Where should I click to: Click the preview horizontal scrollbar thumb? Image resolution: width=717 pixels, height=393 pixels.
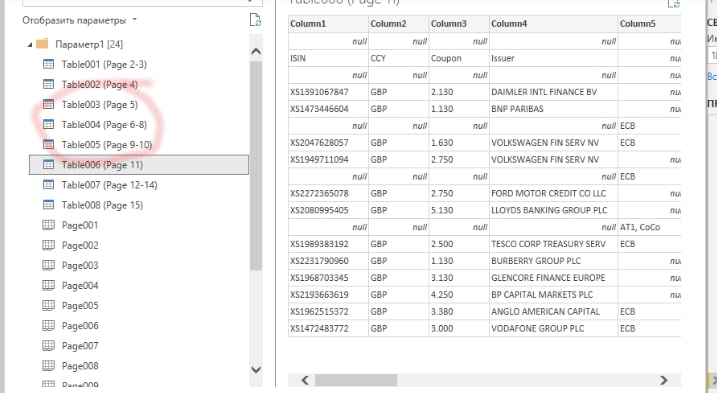point(356,380)
